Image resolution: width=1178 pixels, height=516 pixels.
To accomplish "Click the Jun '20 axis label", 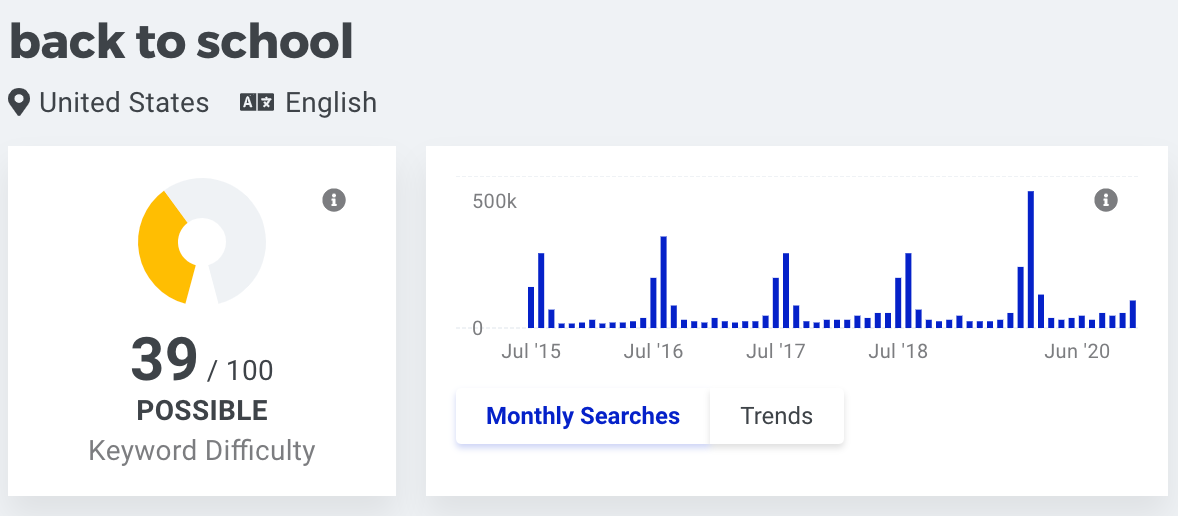I will [x=1077, y=351].
